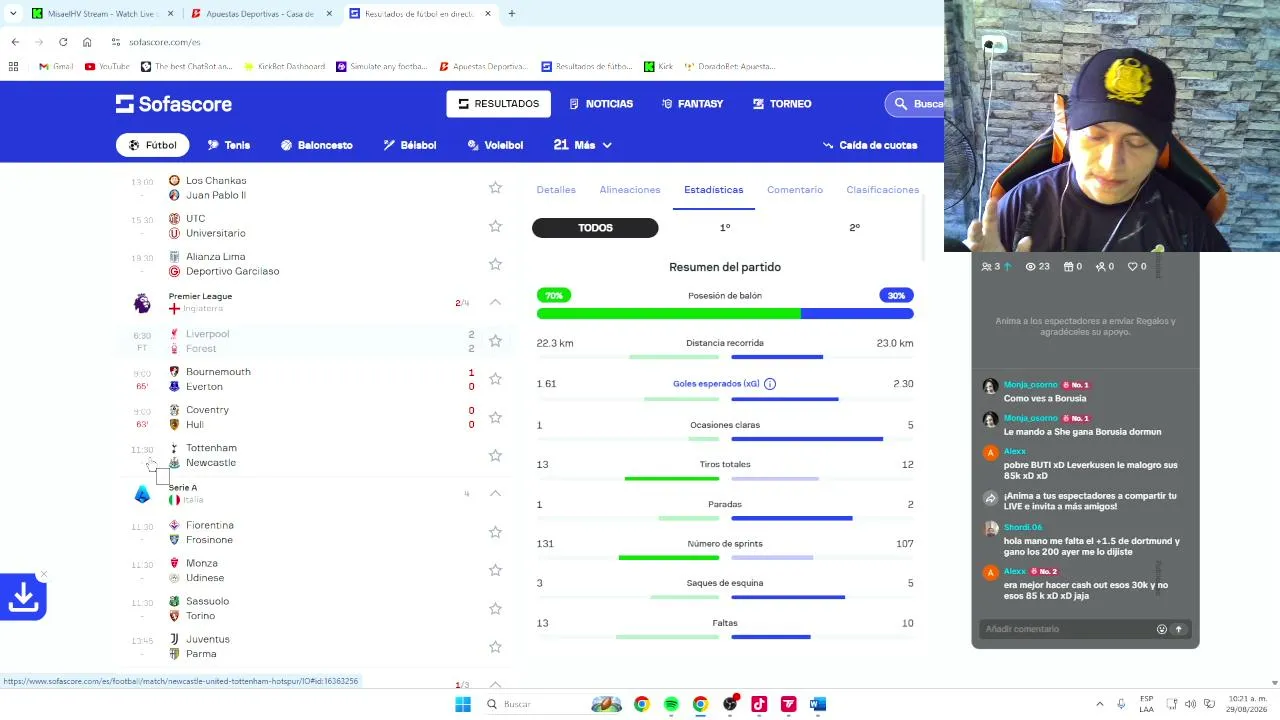Screen dimensions: 1280x720
Task: Show hidden system tray icons
Action: (1100, 704)
